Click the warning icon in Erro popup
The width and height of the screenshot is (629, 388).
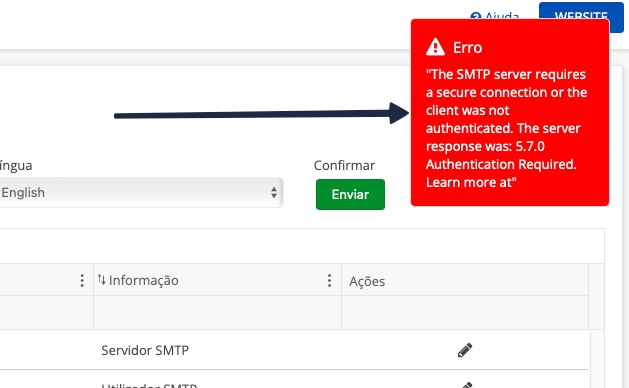click(435, 47)
